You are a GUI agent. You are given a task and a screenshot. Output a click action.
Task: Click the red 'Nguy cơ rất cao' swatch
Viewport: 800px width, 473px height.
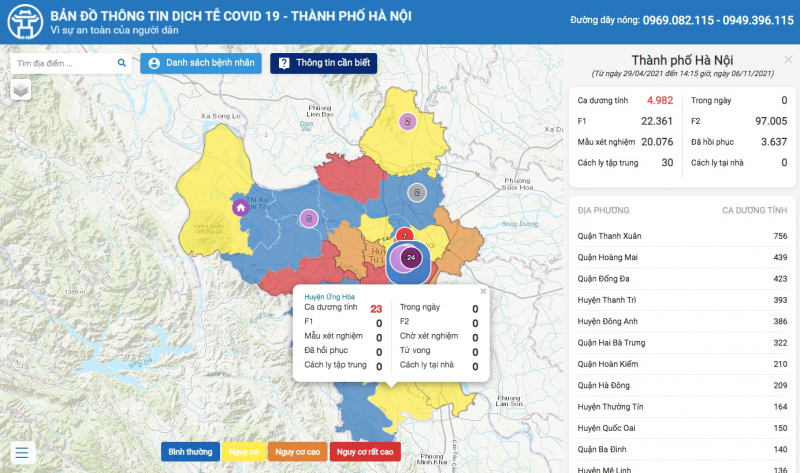[364, 452]
